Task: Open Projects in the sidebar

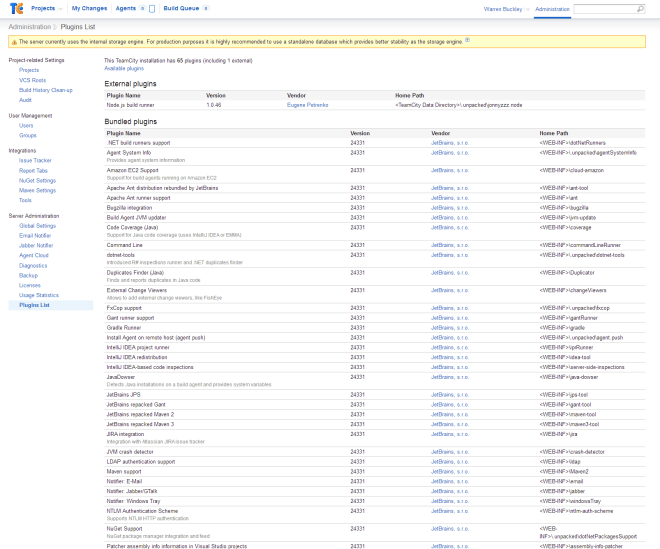Action: (x=29, y=70)
